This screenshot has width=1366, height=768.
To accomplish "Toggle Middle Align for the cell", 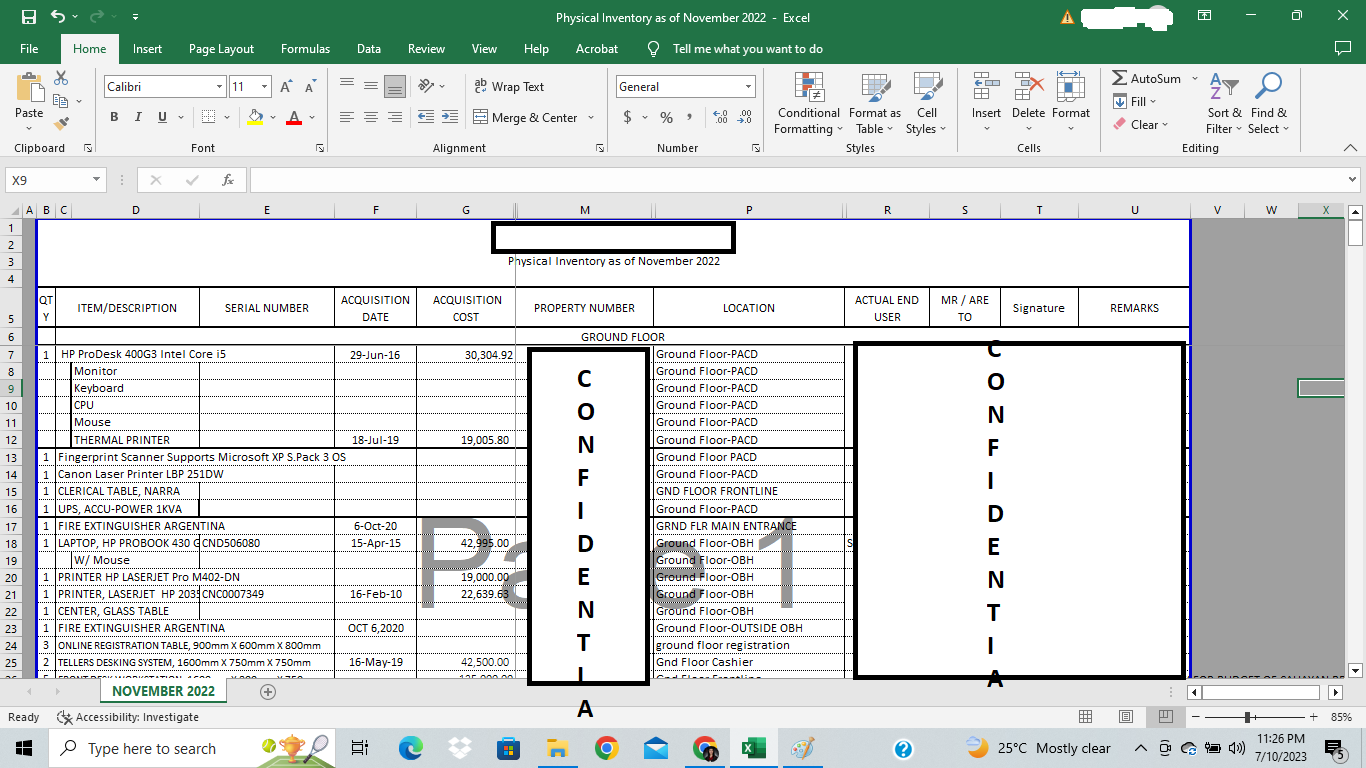I will tap(371, 87).
